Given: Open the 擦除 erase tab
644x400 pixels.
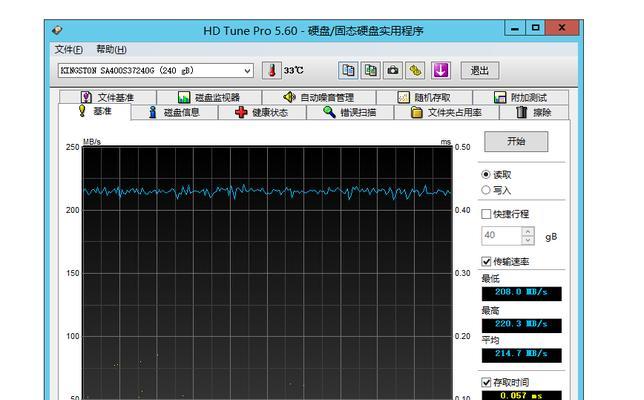Looking at the screenshot, I should click(534, 112).
